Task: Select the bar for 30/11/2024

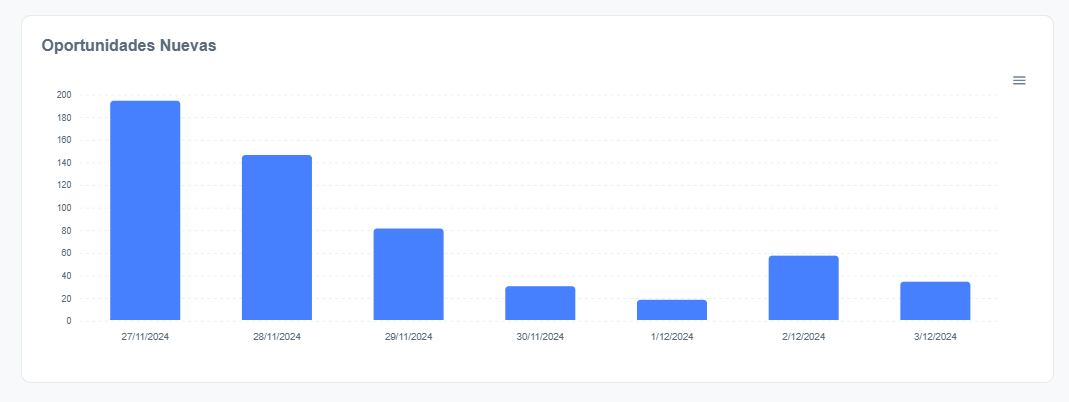Action: click(540, 303)
